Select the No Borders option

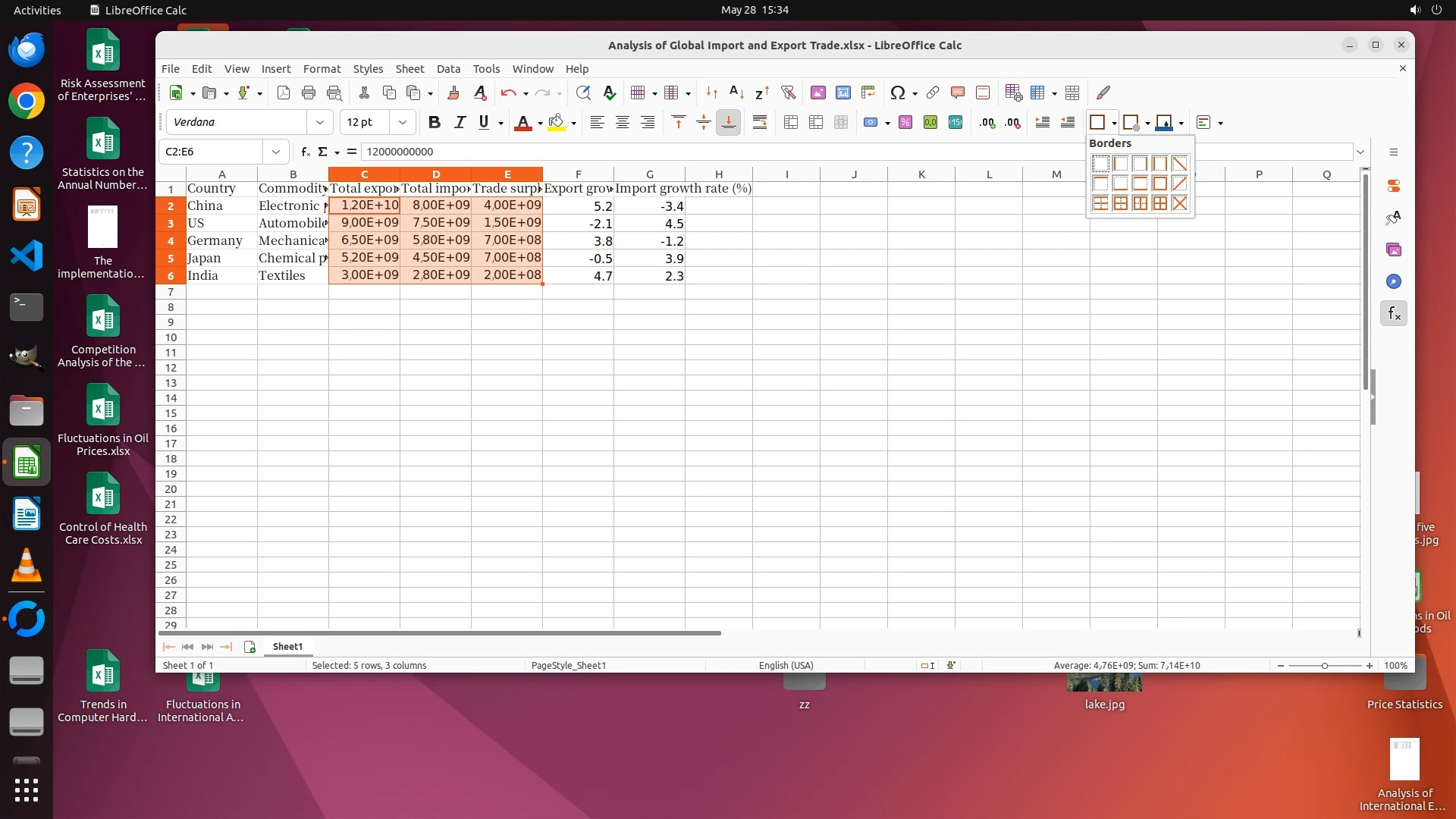[x=1100, y=164]
